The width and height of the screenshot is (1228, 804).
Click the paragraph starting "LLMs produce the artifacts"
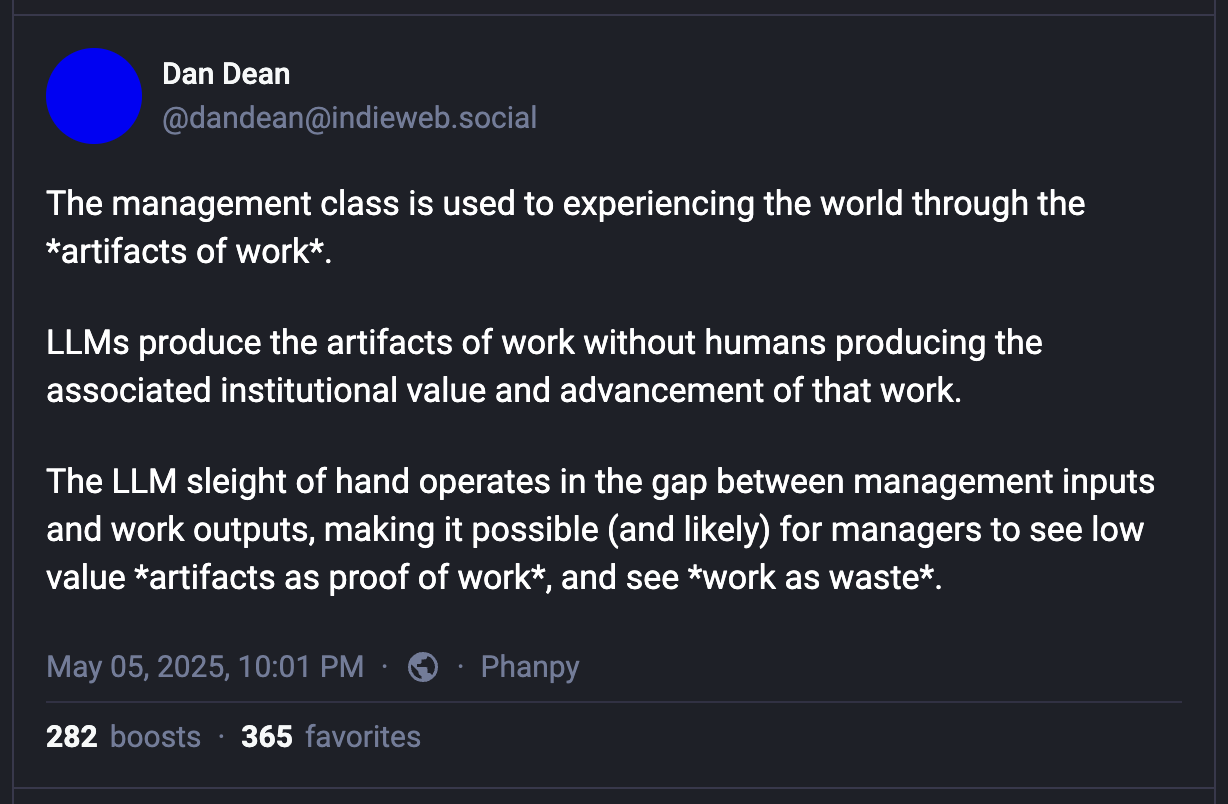[545, 366]
